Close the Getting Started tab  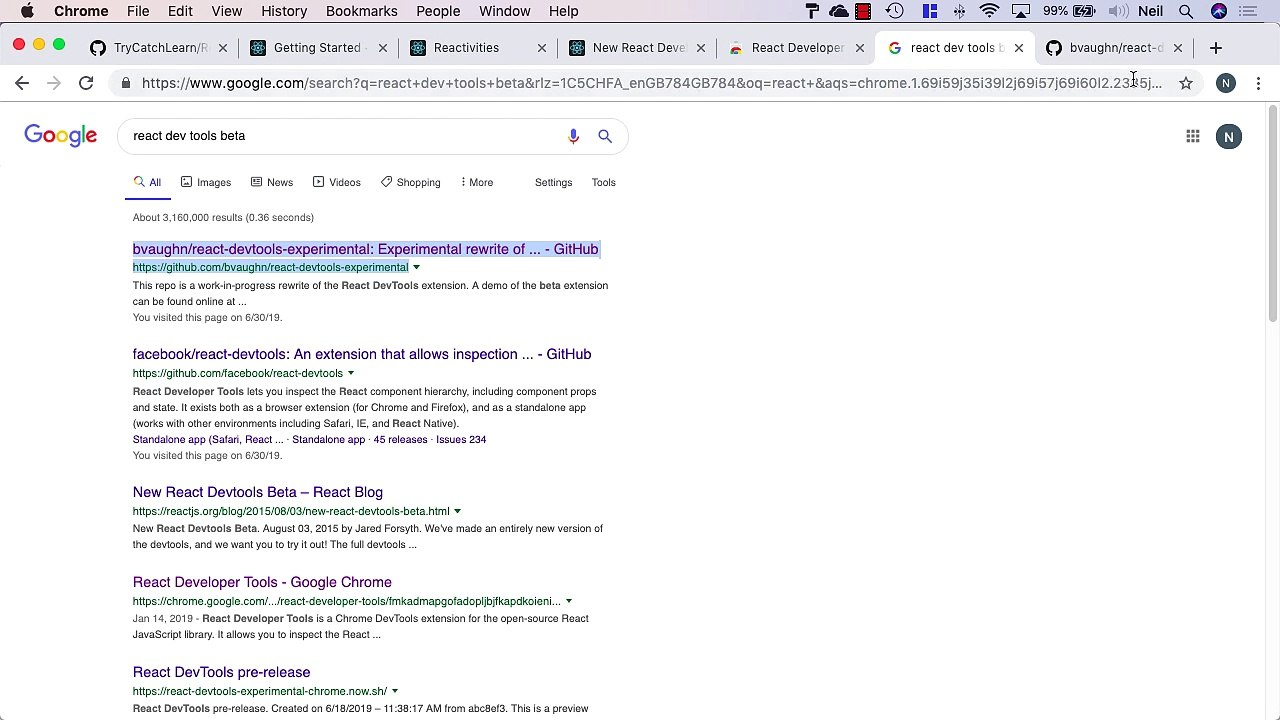[383, 48]
